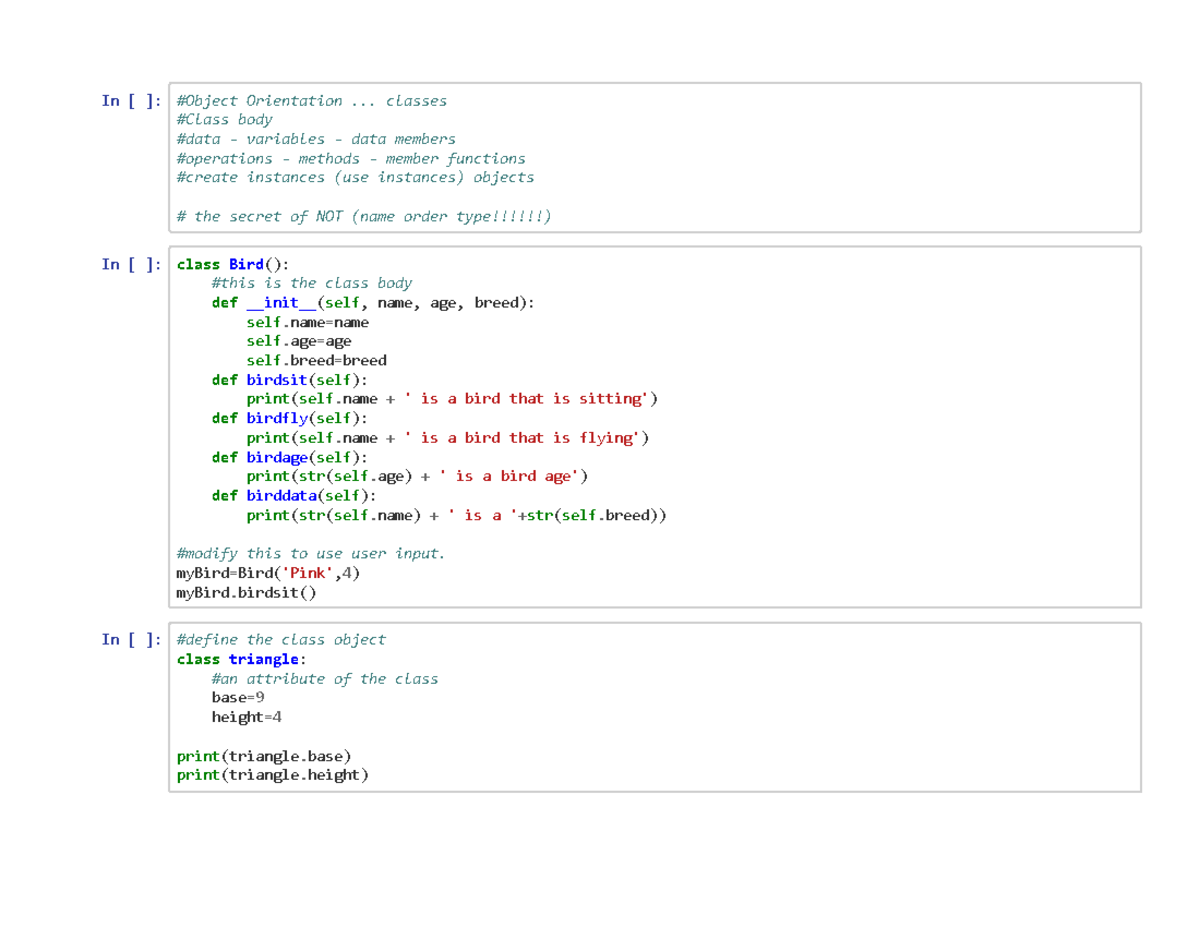Viewport: 1200px width, 927px height.
Task: Click the 'def birdfly(self):' method line
Action: tap(288, 418)
